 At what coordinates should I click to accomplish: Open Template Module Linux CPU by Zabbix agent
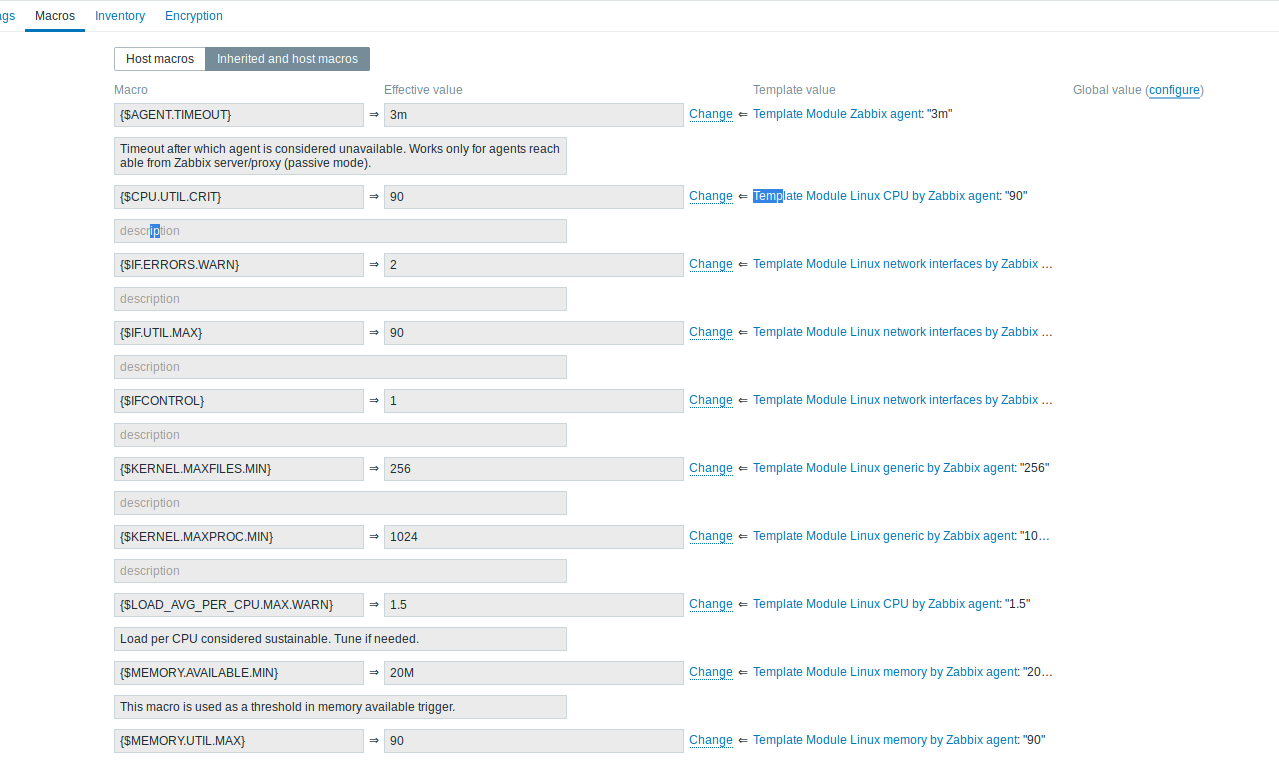click(x=875, y=196)
